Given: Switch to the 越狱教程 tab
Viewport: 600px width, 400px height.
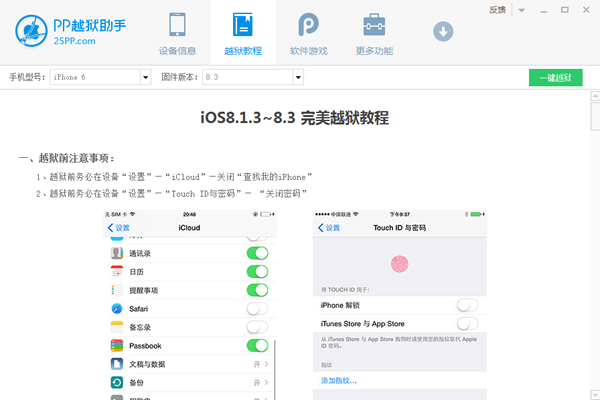Looking at the screenshot, I should click(x=243, y=34).
